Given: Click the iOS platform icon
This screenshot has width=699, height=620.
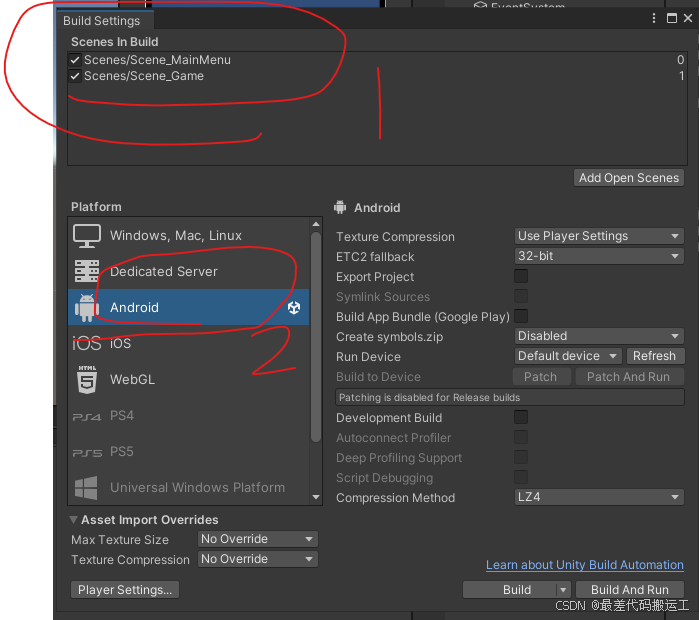Looking at the screenshot, I should [87, 344].
